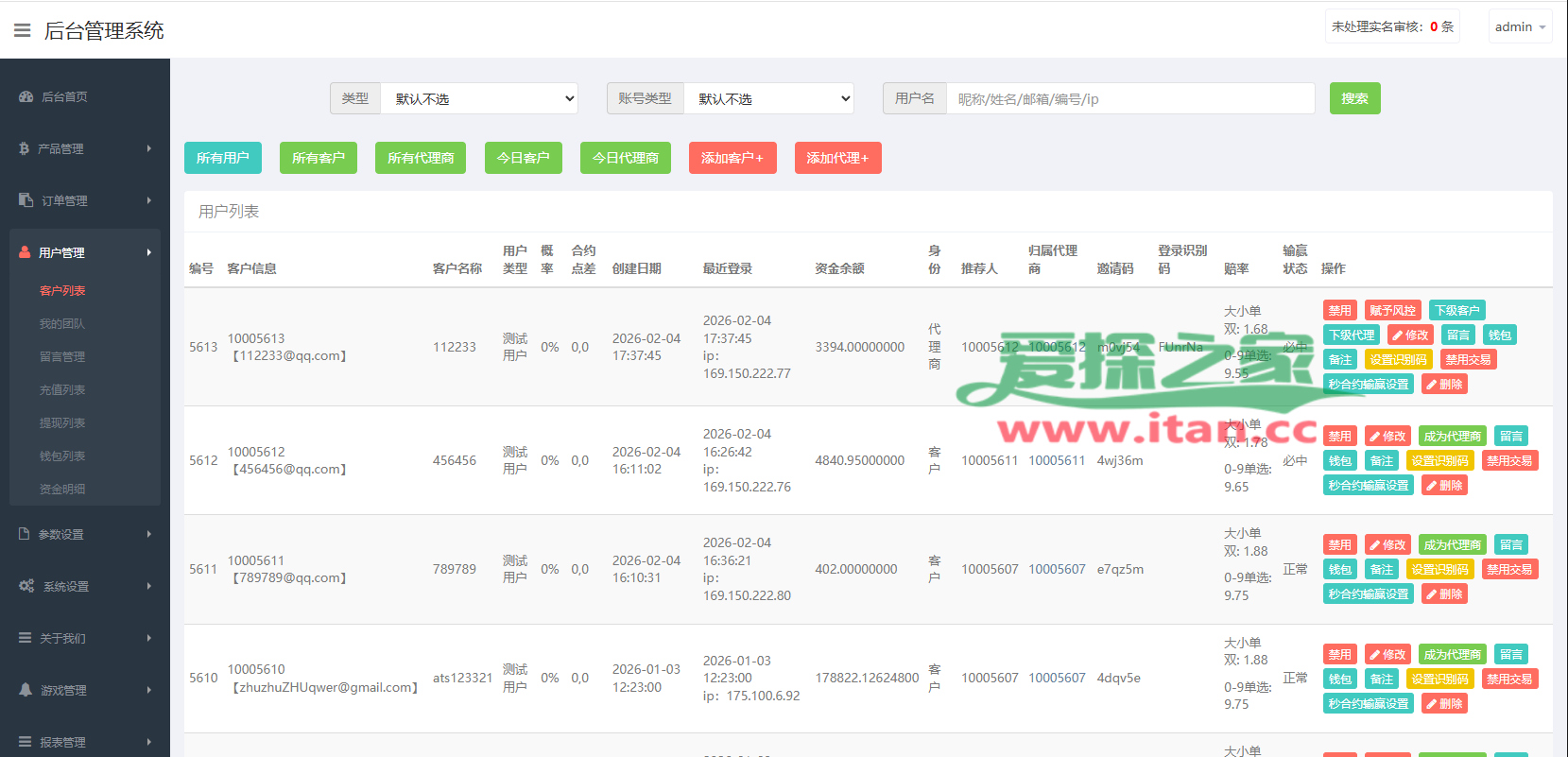Click the dashboard icon beside 后台首页
The width and height of the screenshot is (1568, 757).
tap(26, 96)
